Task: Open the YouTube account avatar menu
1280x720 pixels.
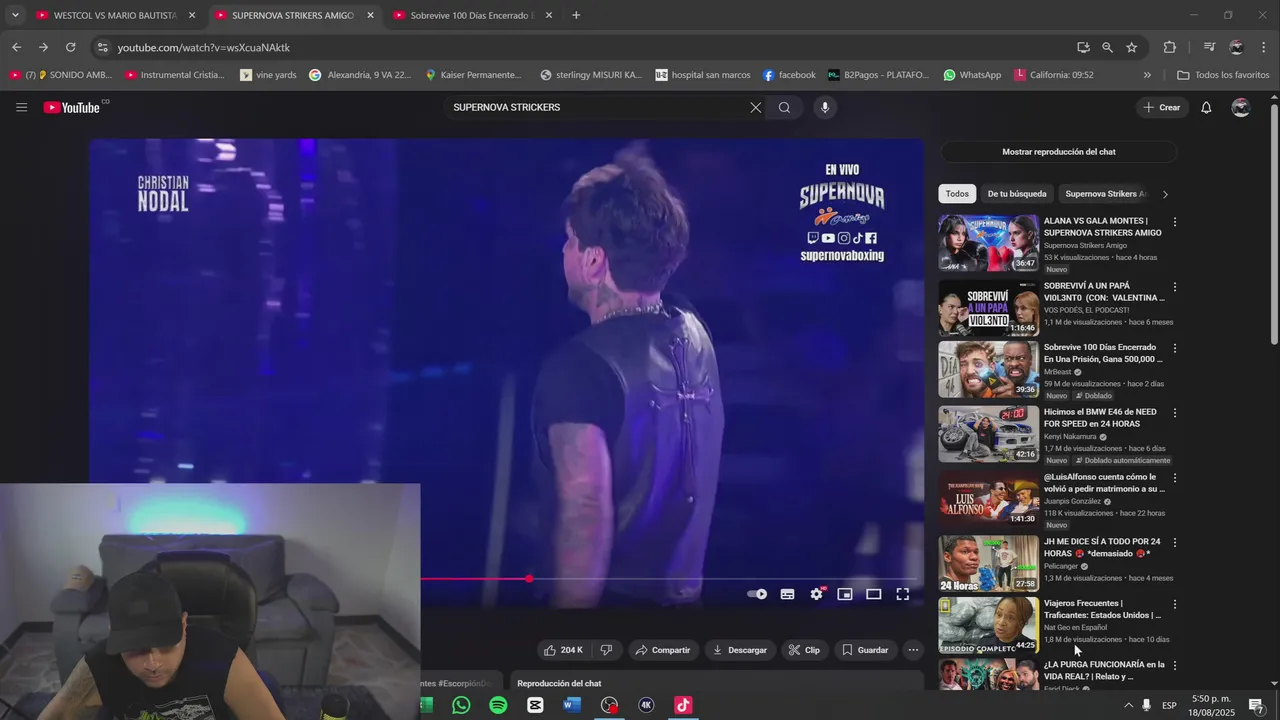Action: click(1241, 107)
